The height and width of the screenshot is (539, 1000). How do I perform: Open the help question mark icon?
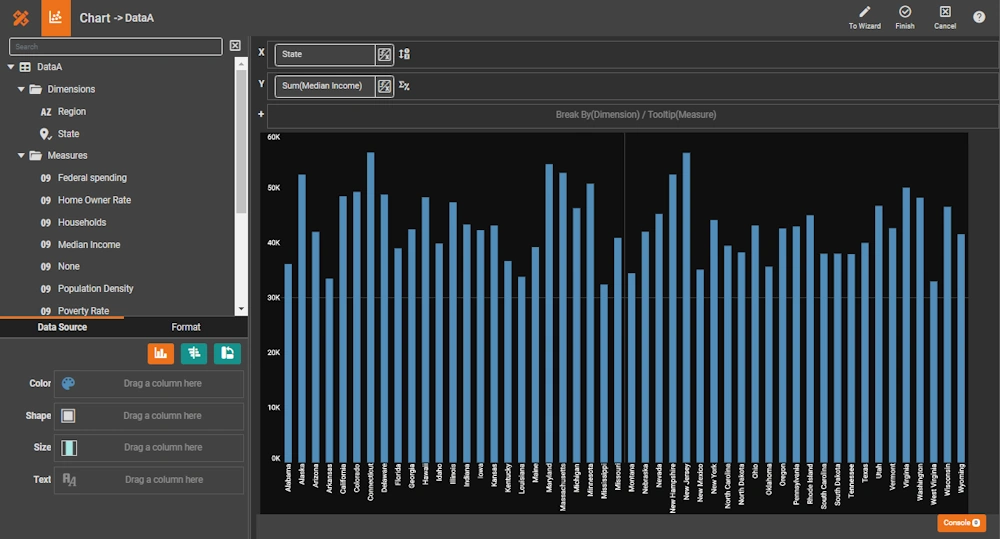tap(979, 17)
